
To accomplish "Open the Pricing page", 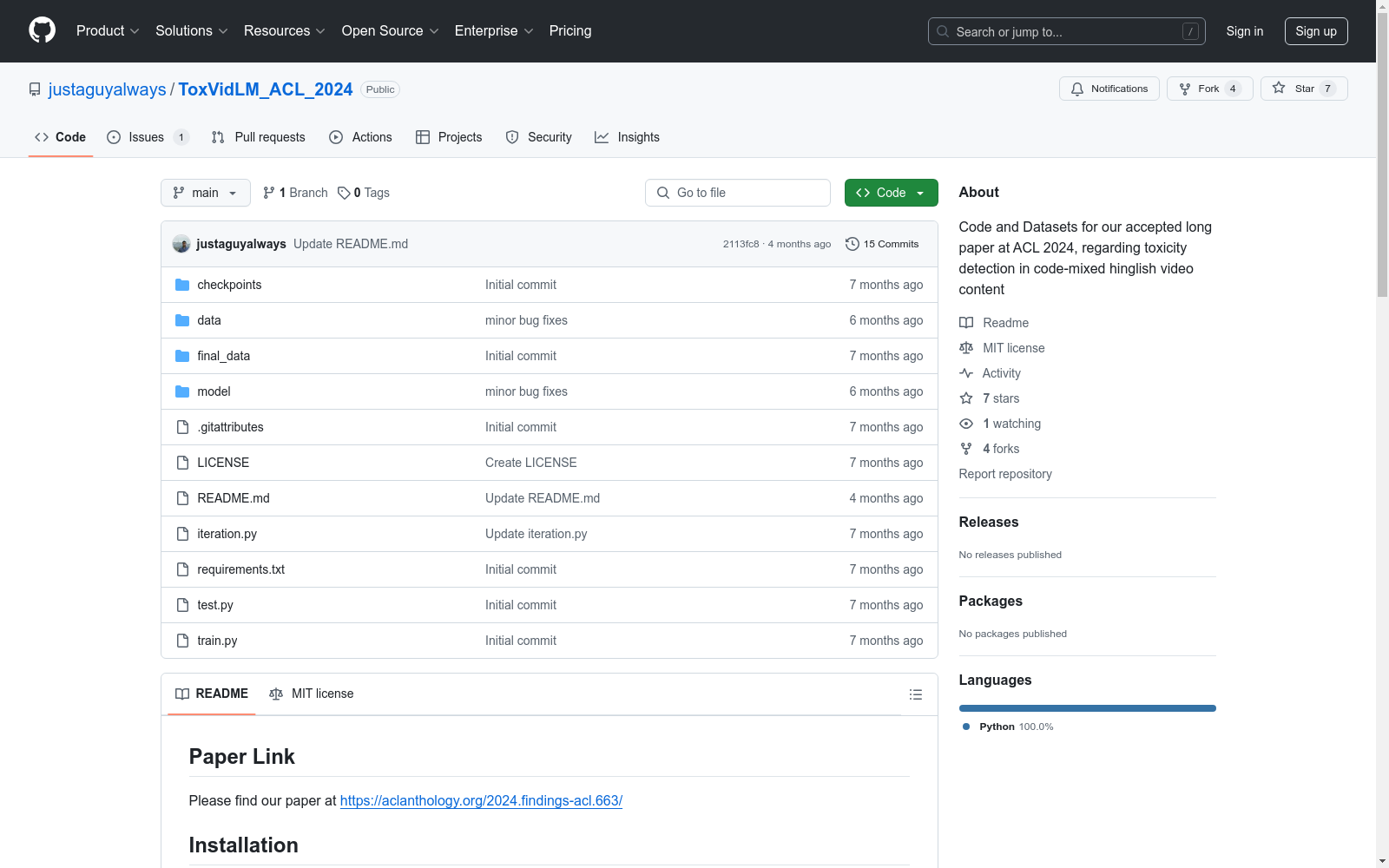I will coord(570,30).
